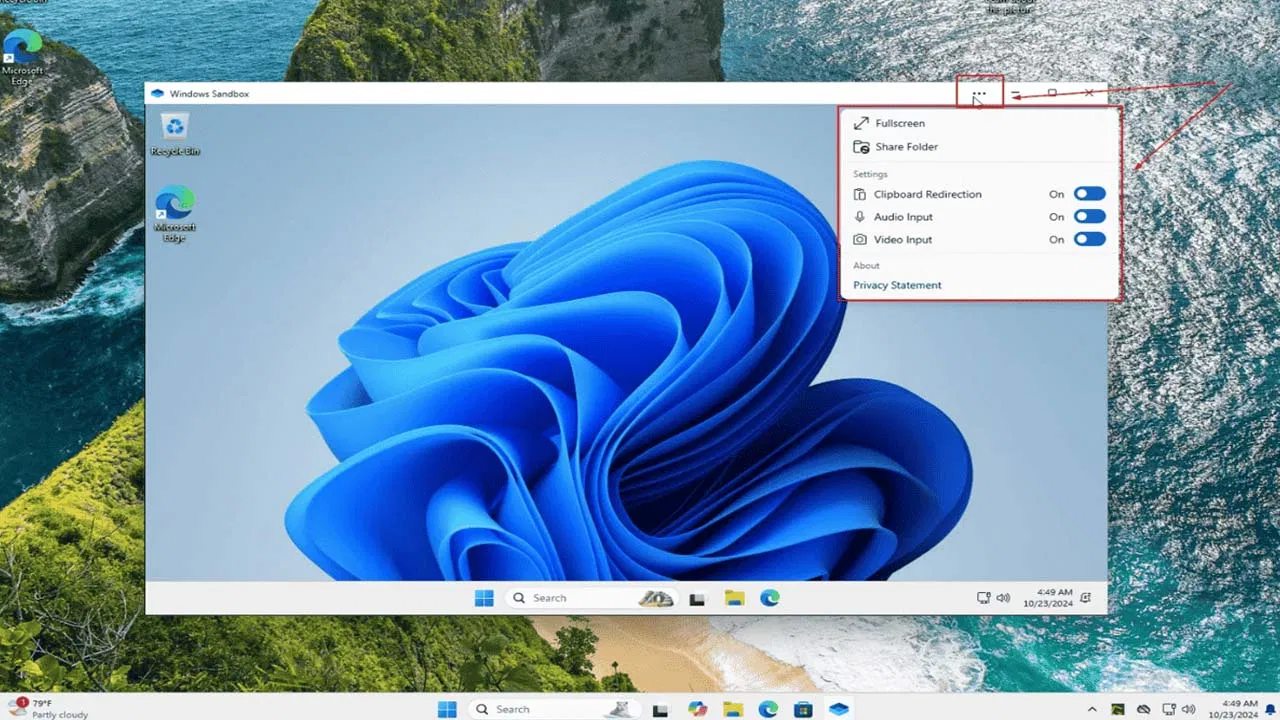
Task: Click the host taskbar Search box
Action: click(554, 709)
